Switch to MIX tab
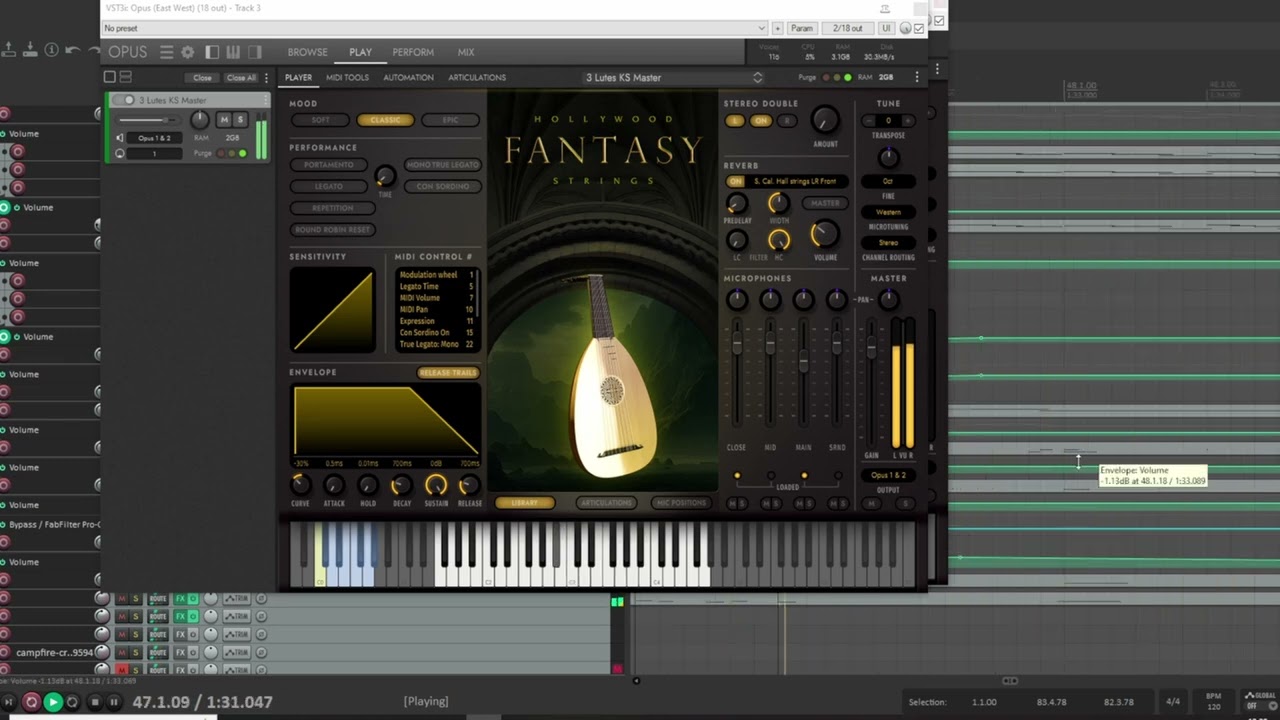This screenshot has width=1280, height=720. click(466, 52)
